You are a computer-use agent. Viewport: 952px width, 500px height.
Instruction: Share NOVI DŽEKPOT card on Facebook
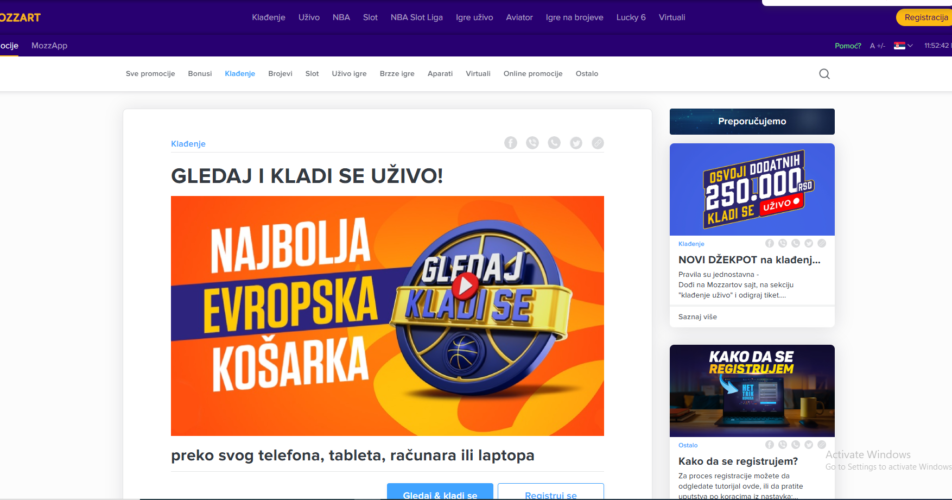[x=769, y=243]
